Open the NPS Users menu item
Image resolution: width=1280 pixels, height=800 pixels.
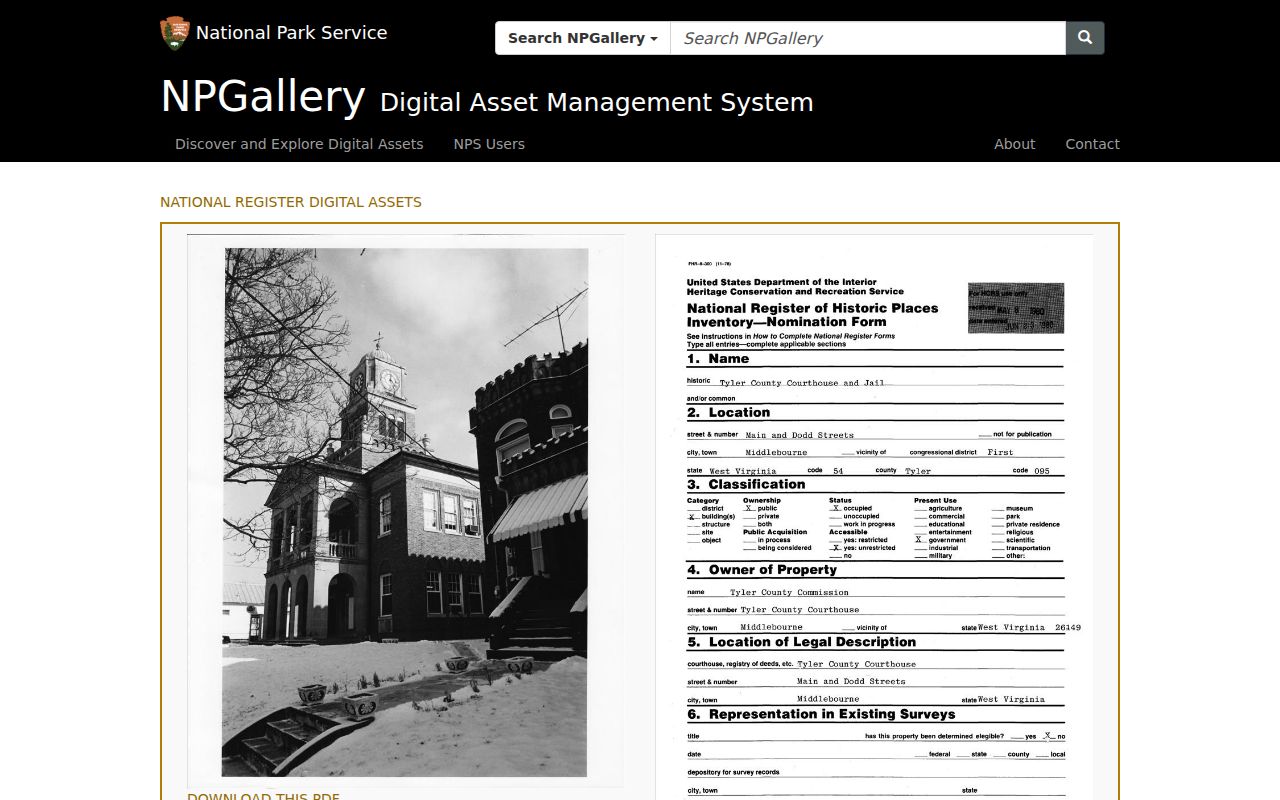[489, 144]
